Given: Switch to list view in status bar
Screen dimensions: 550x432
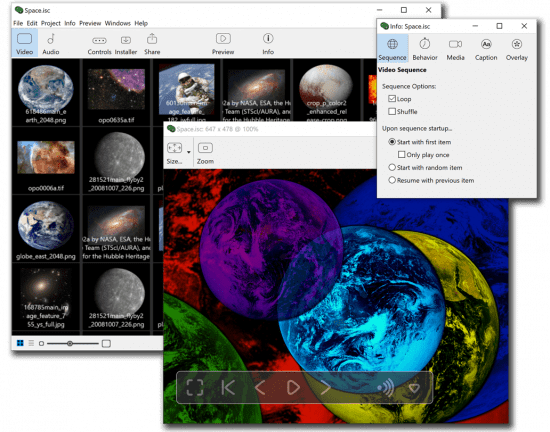Looking at the screenshot, I should pos(31,343).
